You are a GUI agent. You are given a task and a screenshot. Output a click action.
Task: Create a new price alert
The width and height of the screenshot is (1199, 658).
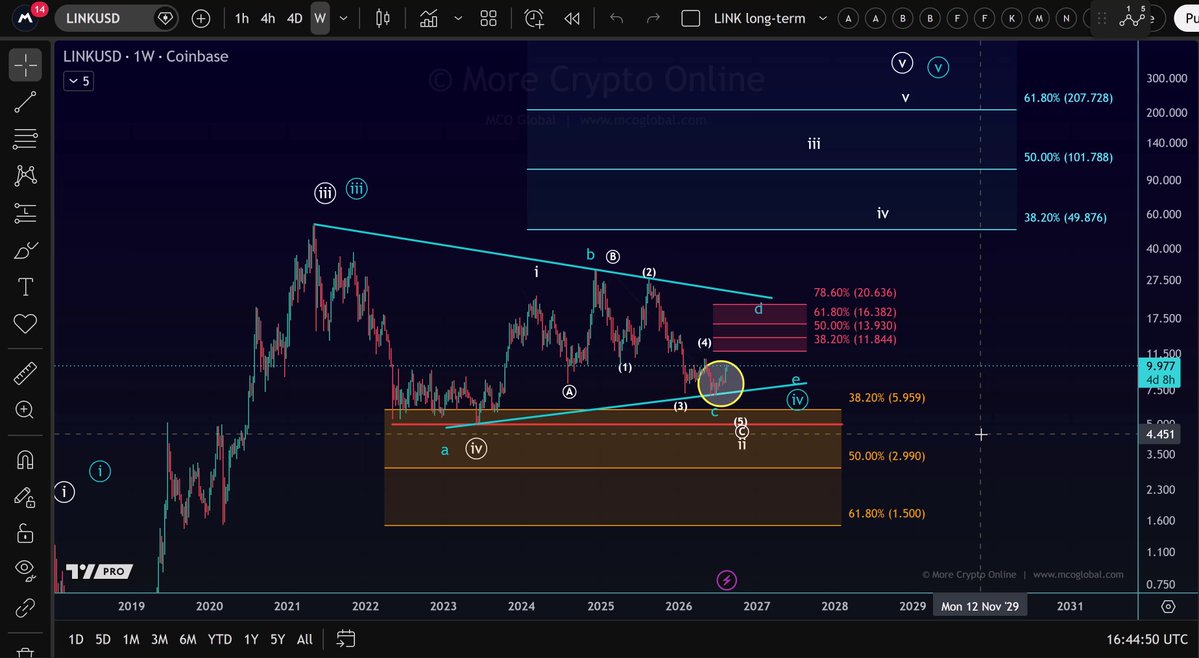click(535, 18)
